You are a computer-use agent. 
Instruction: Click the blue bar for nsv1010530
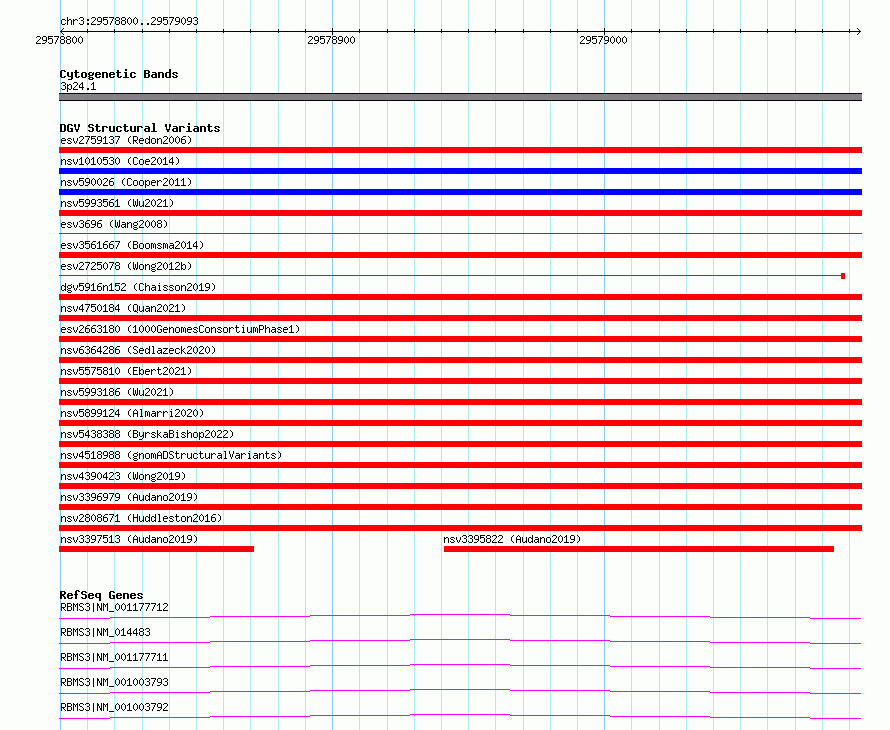pos(460,171)
